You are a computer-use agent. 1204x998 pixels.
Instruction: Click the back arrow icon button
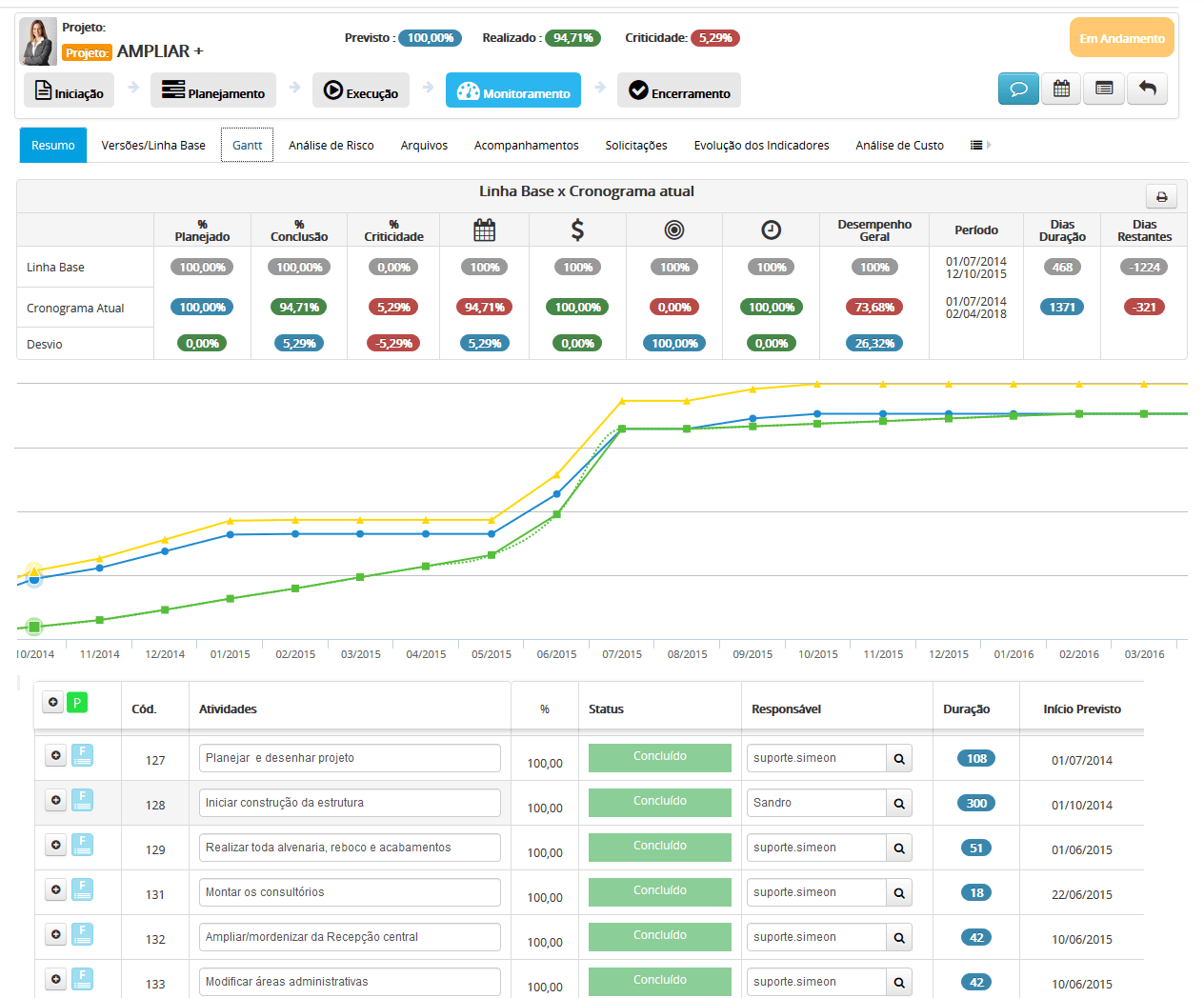pyautogui.click(x=1147, y=89)
